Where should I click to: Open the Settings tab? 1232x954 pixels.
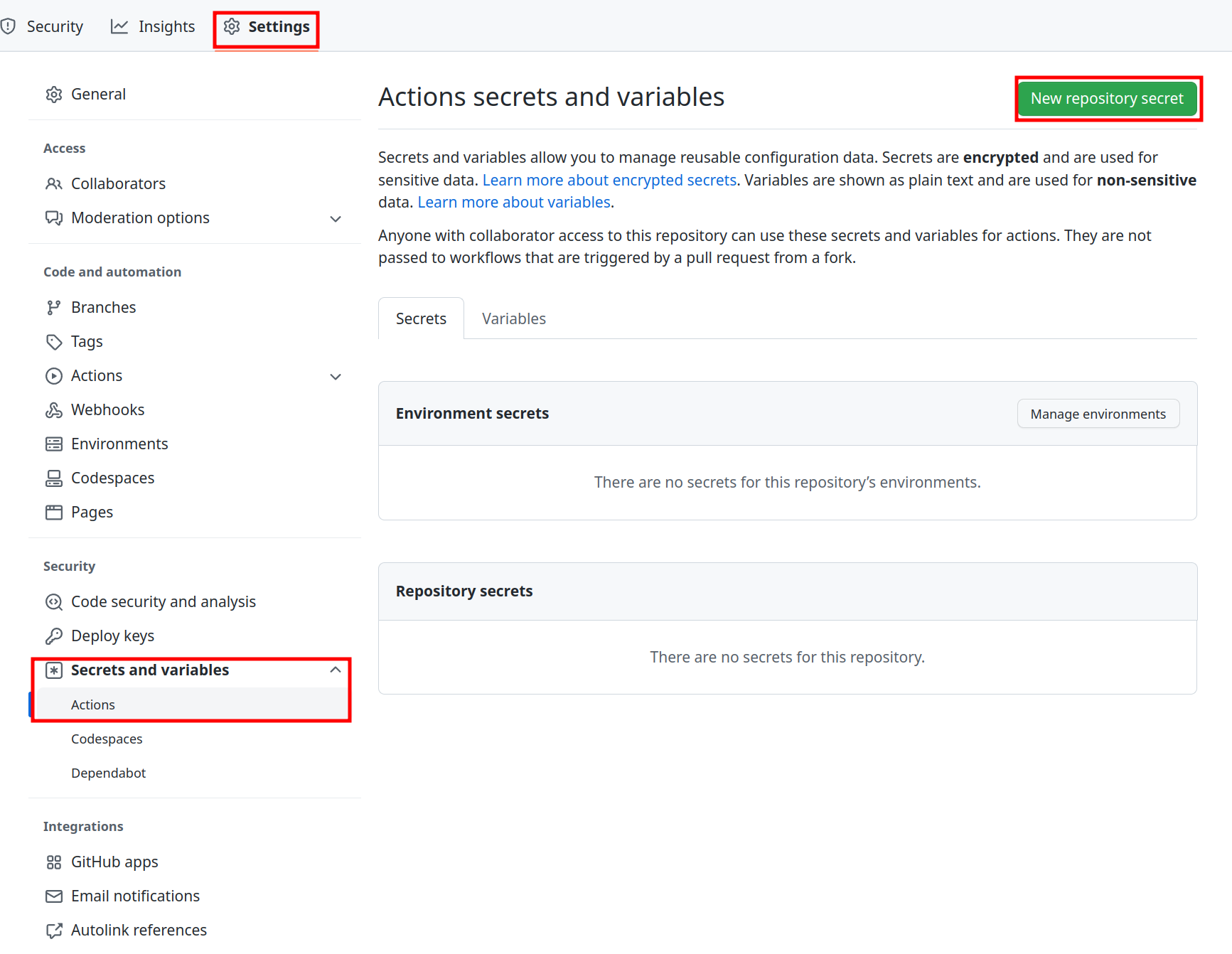pyautogui.click(x=267, y=26)
